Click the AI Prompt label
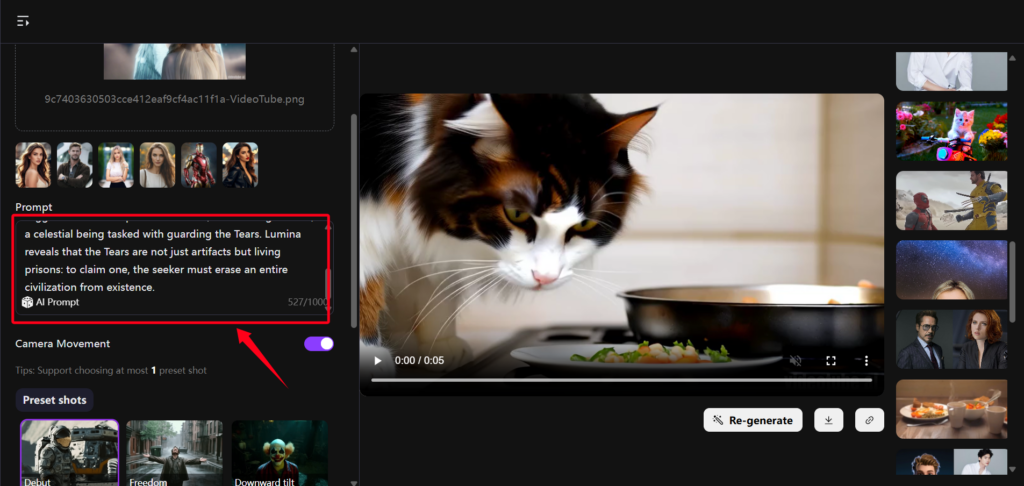 (57, 302)
